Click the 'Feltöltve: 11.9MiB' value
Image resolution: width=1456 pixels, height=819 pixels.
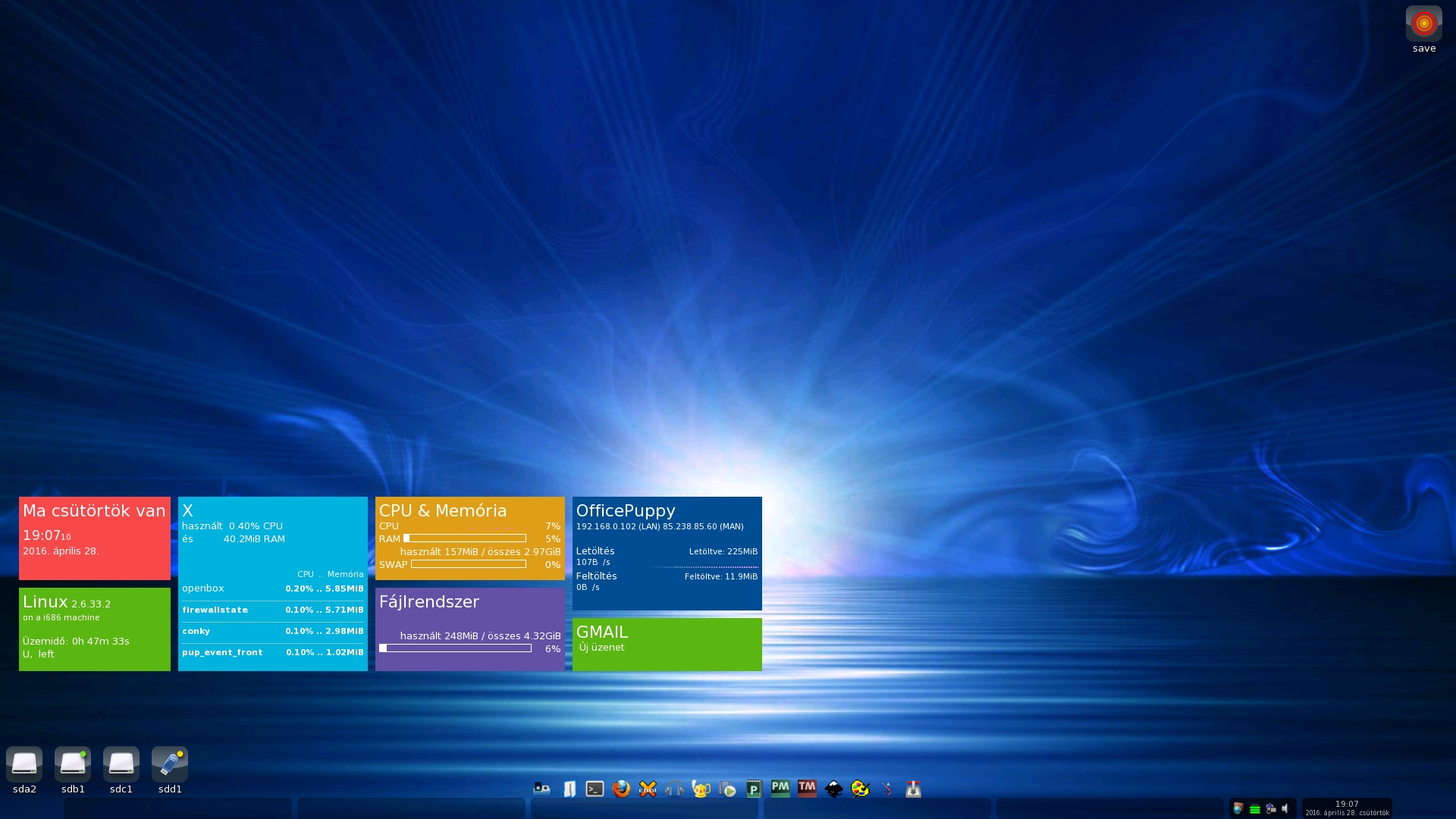[720, 577]
